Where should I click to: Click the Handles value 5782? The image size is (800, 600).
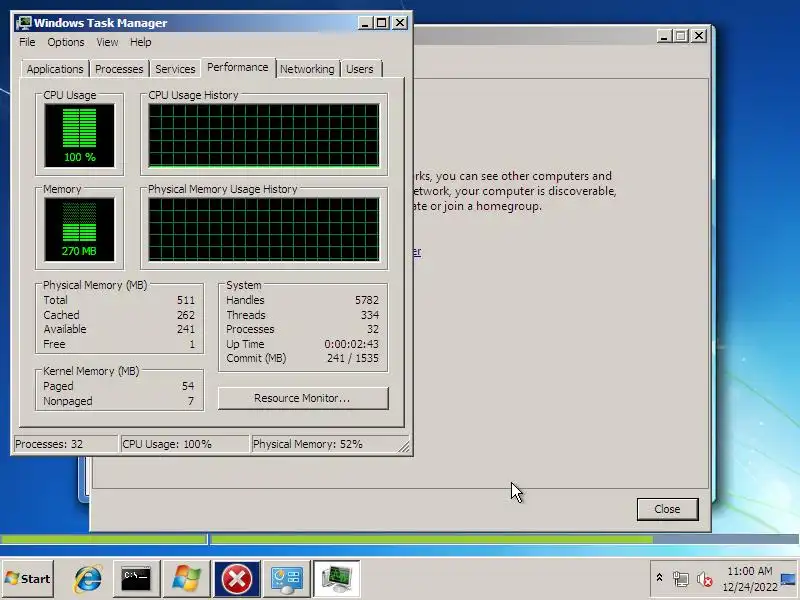coord(367,301)
